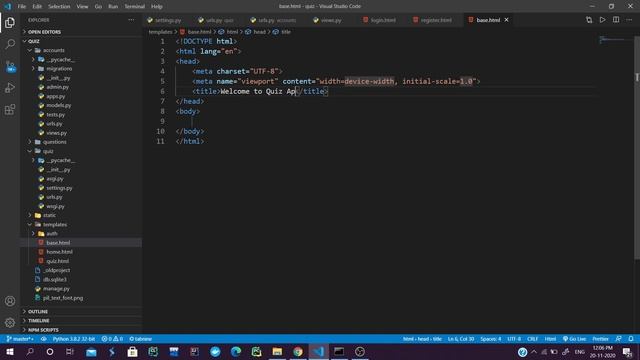The height and width of the screenshot is (360, 640).
Task: Open the Run and Debug view
Action: pyautogui.click(x=10, y=88)
